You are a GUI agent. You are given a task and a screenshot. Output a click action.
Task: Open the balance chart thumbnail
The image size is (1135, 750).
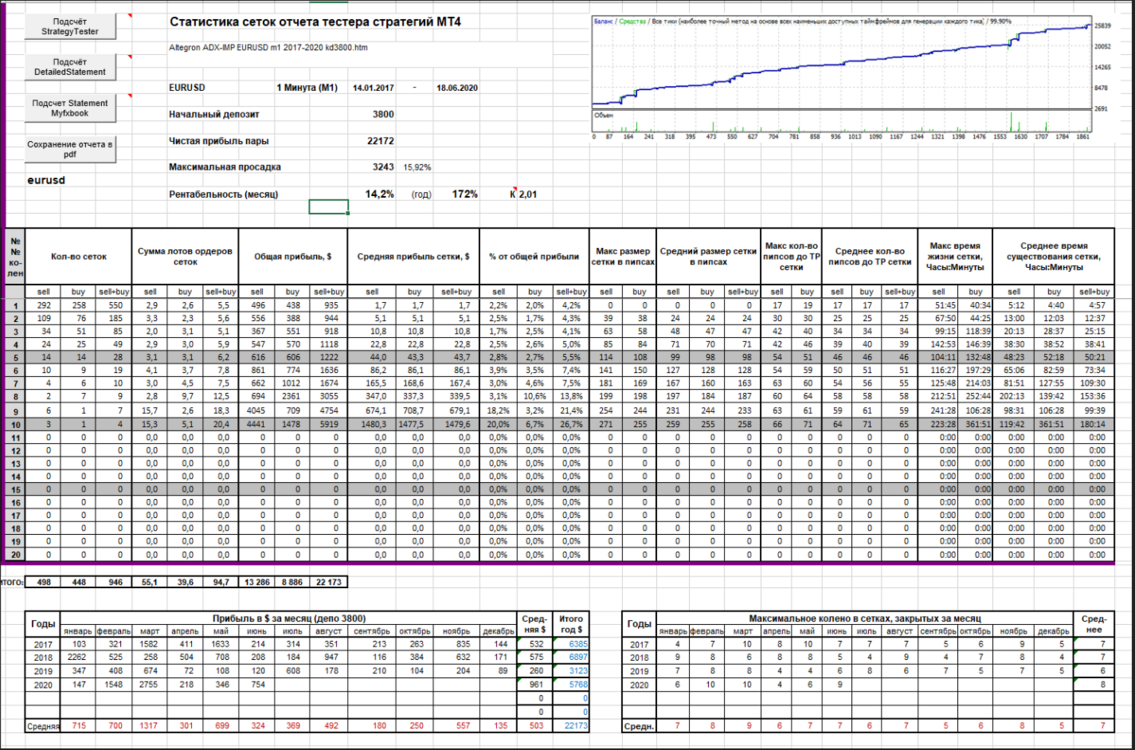point(841,77)
